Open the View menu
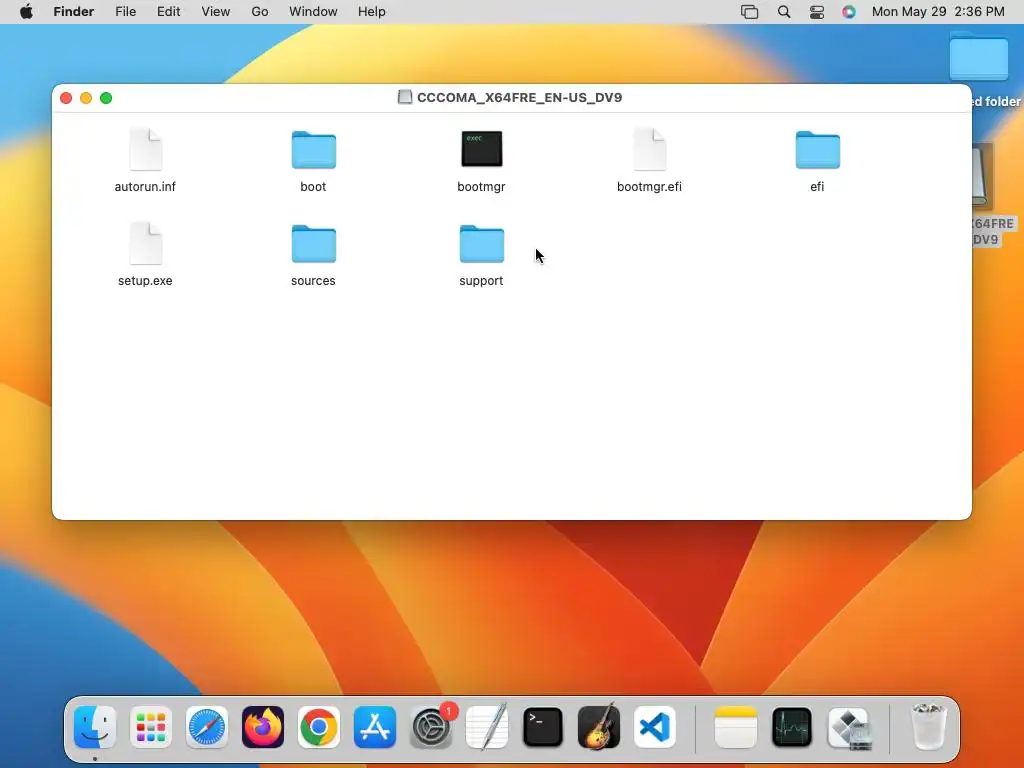Image resolution: width=1024 pixels, height=768 pixels. [x=216, y=12]
